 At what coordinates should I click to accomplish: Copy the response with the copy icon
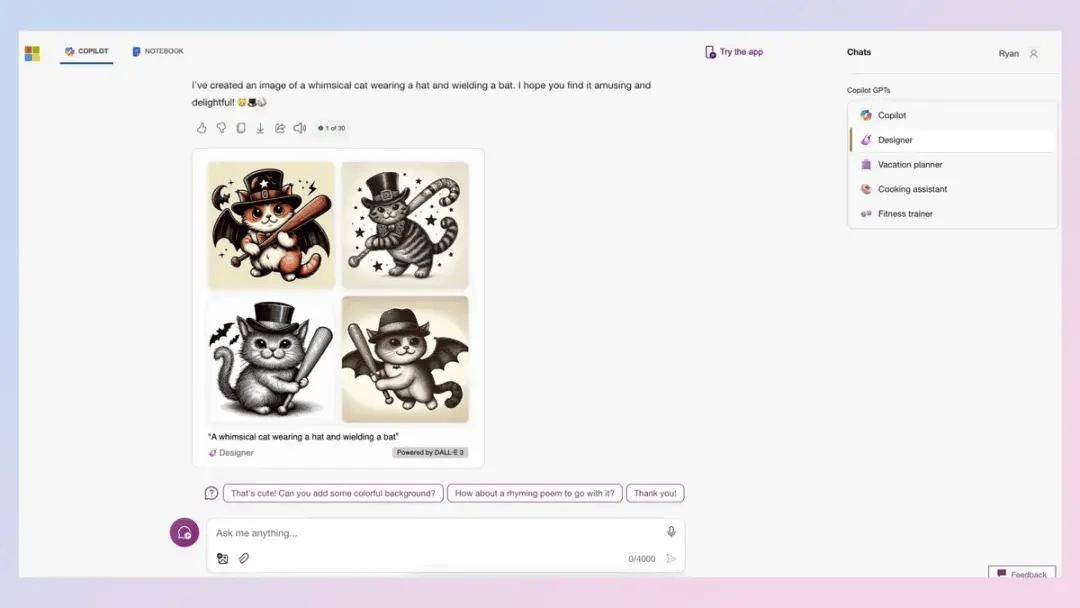[x=241, y=128]
